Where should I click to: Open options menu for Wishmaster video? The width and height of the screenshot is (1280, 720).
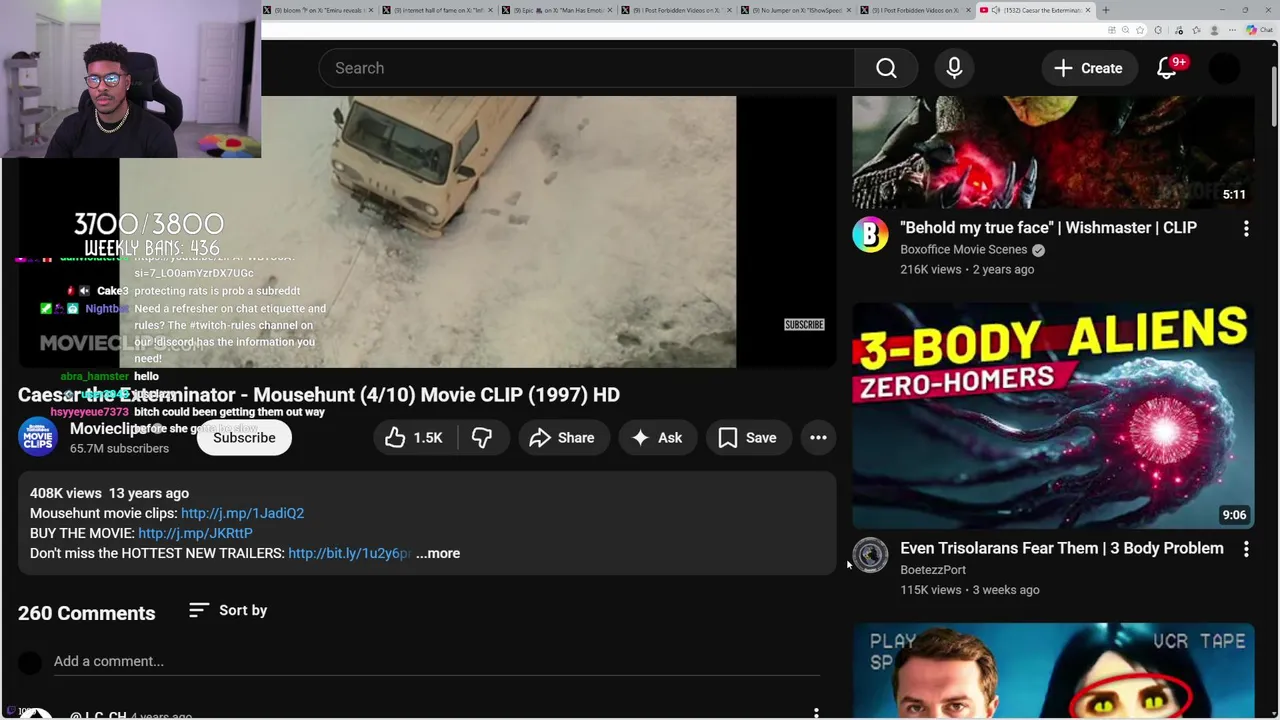pyautogui.click(x=1246, y=229)
